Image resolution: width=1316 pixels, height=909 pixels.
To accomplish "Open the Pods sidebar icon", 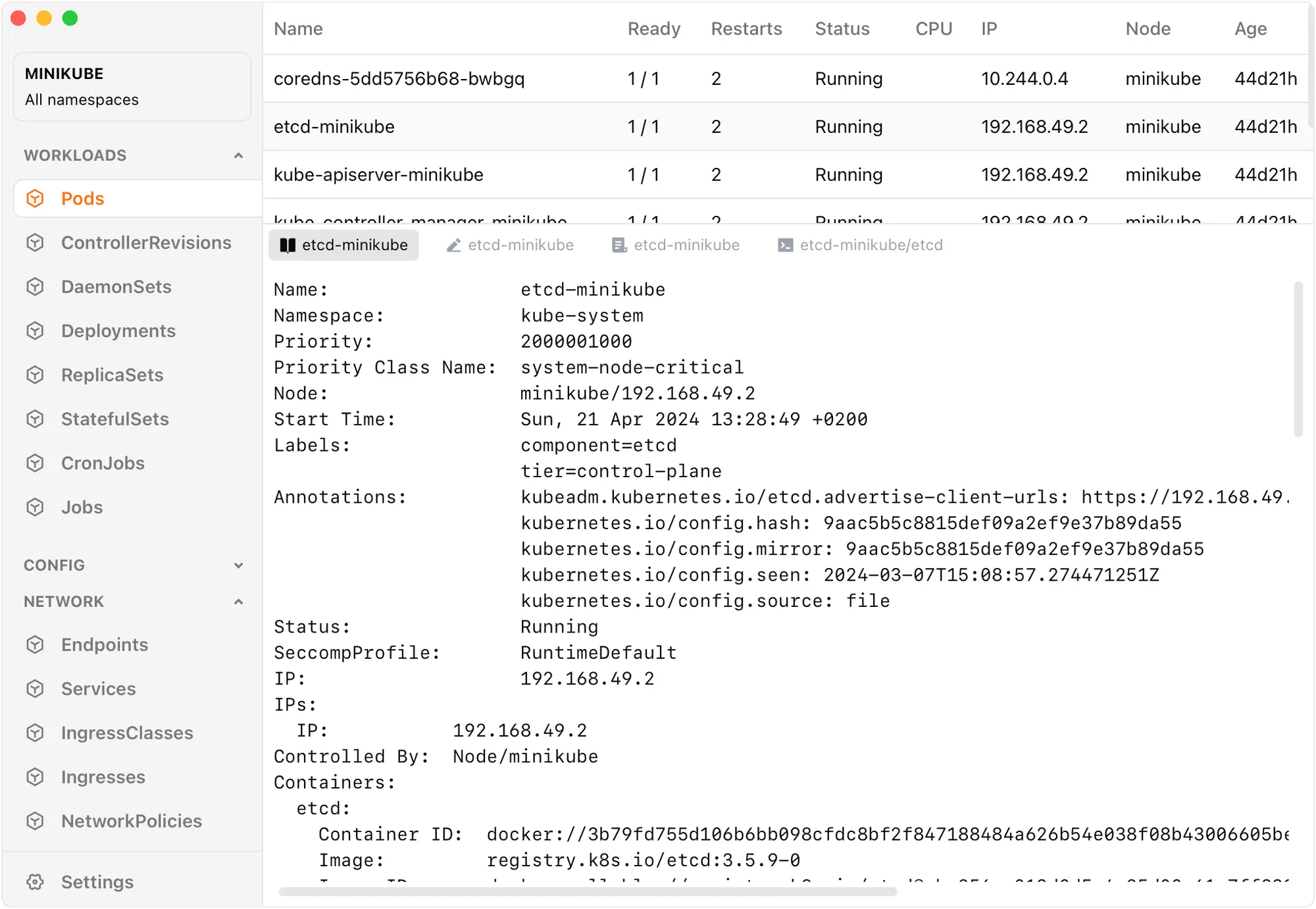I will (35, 198).
